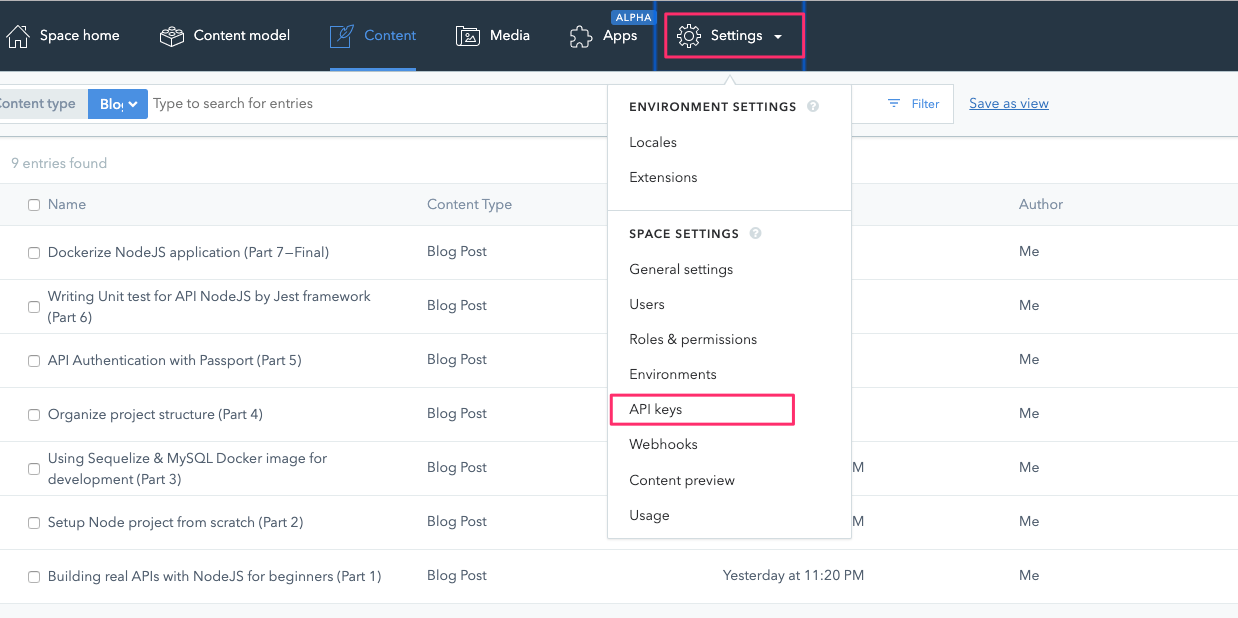Click the Settings gear icon
The height and width of the screenshot is (618, 1238).
pyautogui.click(x=688, y=35)
